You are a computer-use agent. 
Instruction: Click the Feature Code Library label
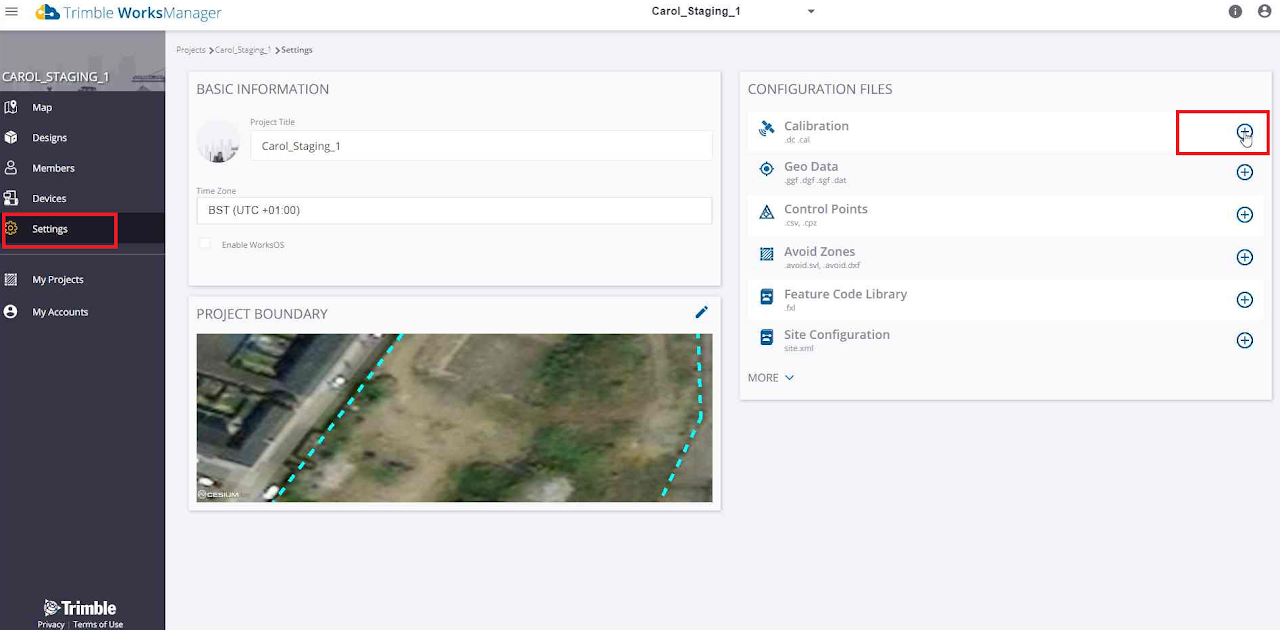coord(846,294)
